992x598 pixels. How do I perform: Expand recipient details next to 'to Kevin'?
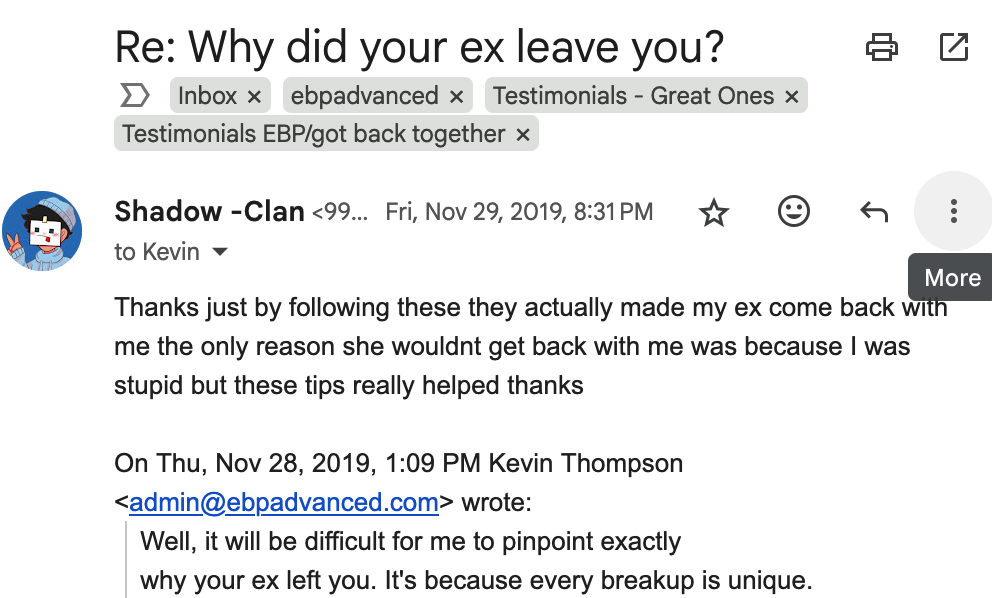[220, 252]
